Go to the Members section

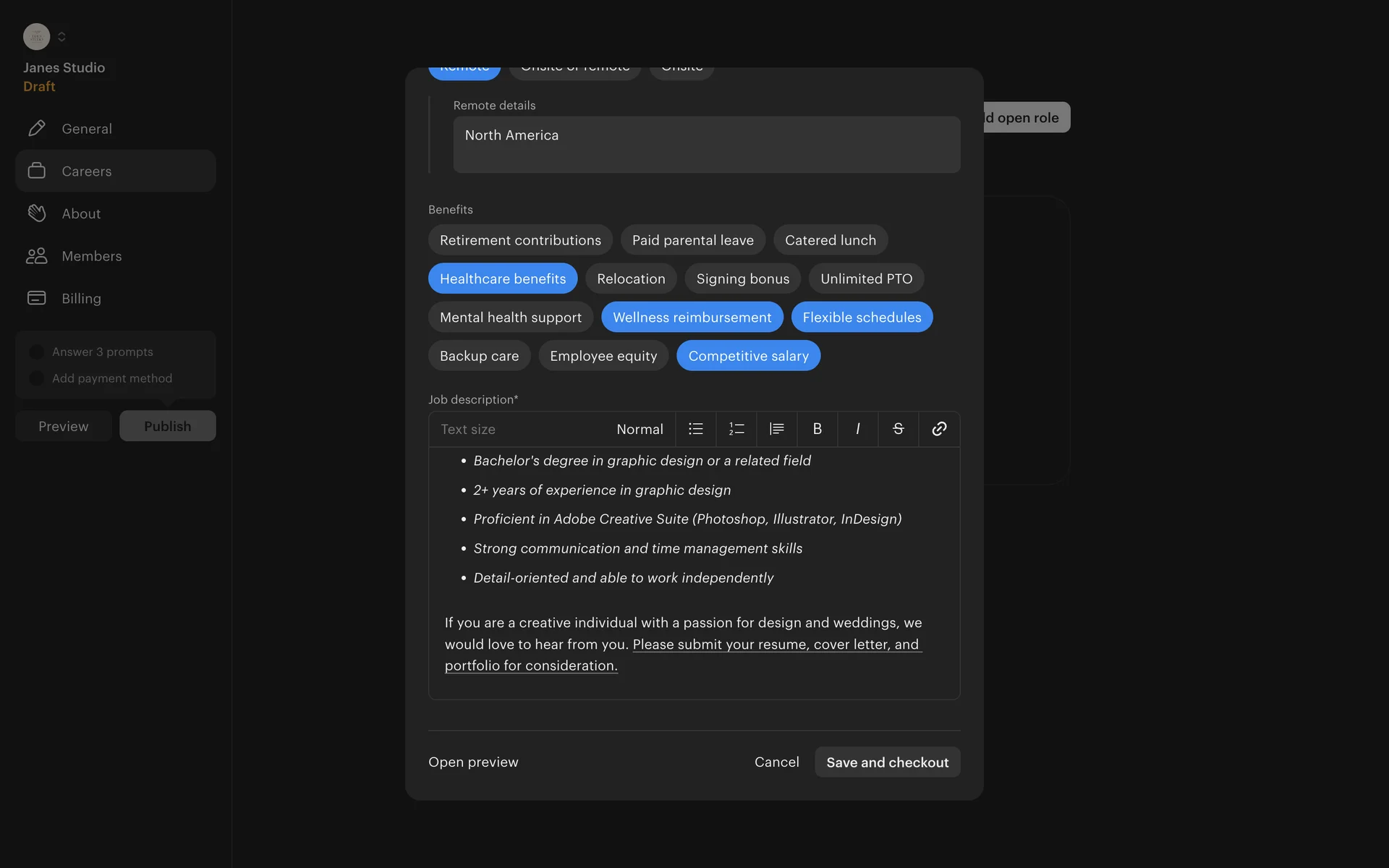[x=91, y=256]
